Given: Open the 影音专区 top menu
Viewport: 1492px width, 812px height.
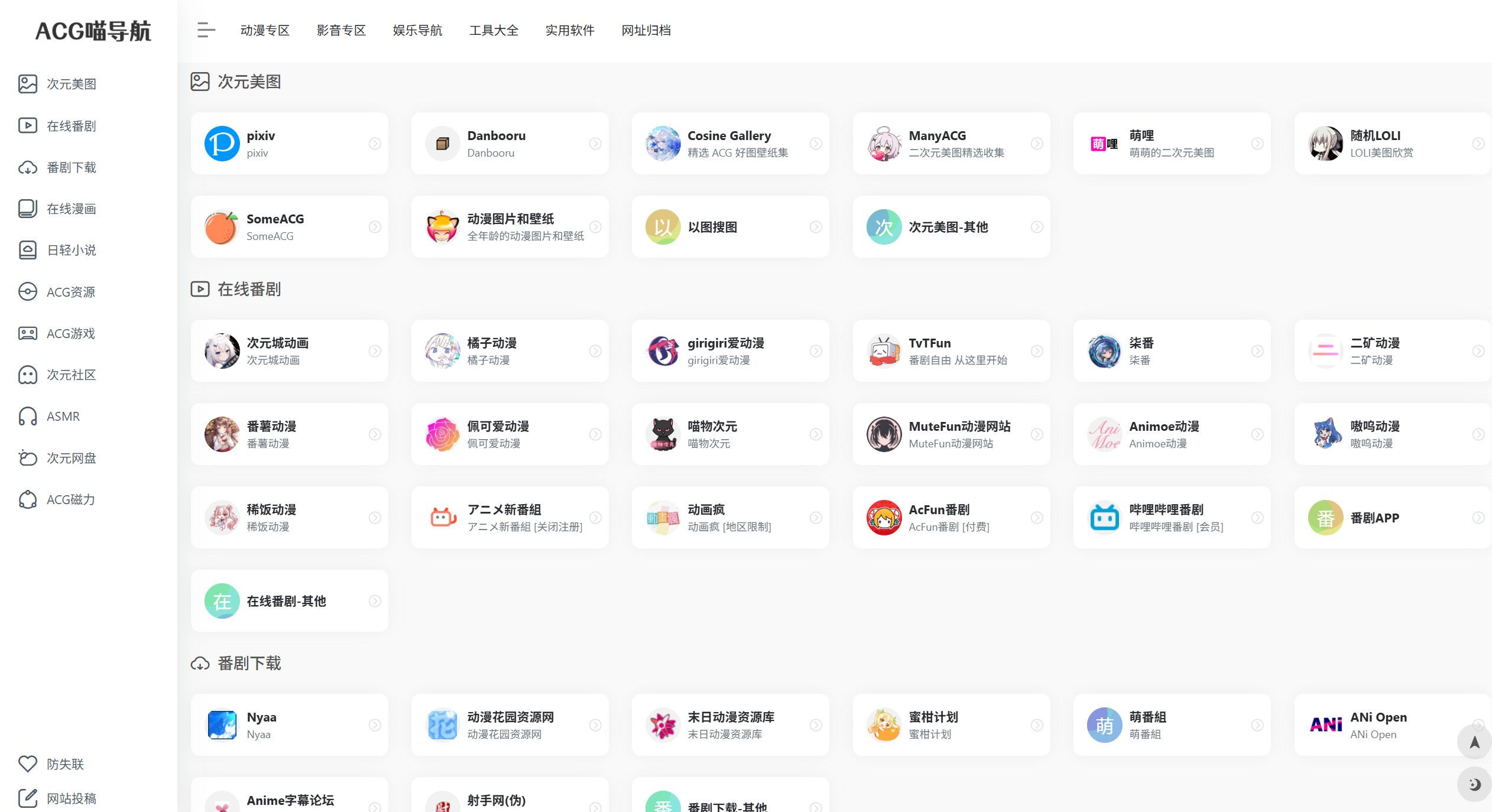Looking at the screenshot, I should pos(341,30).
